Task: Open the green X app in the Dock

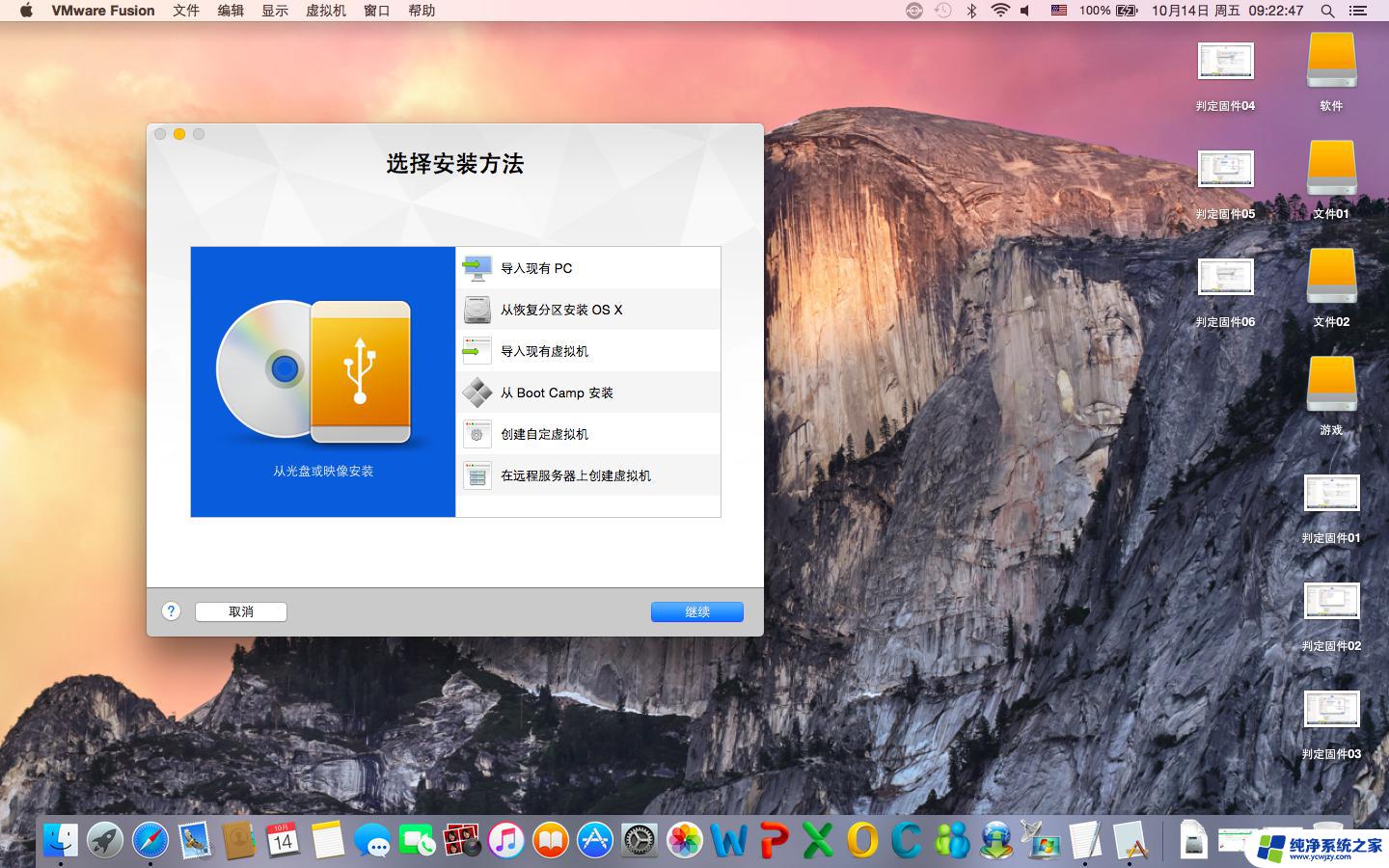Action: pyautogui.click(x=818, y=840)
